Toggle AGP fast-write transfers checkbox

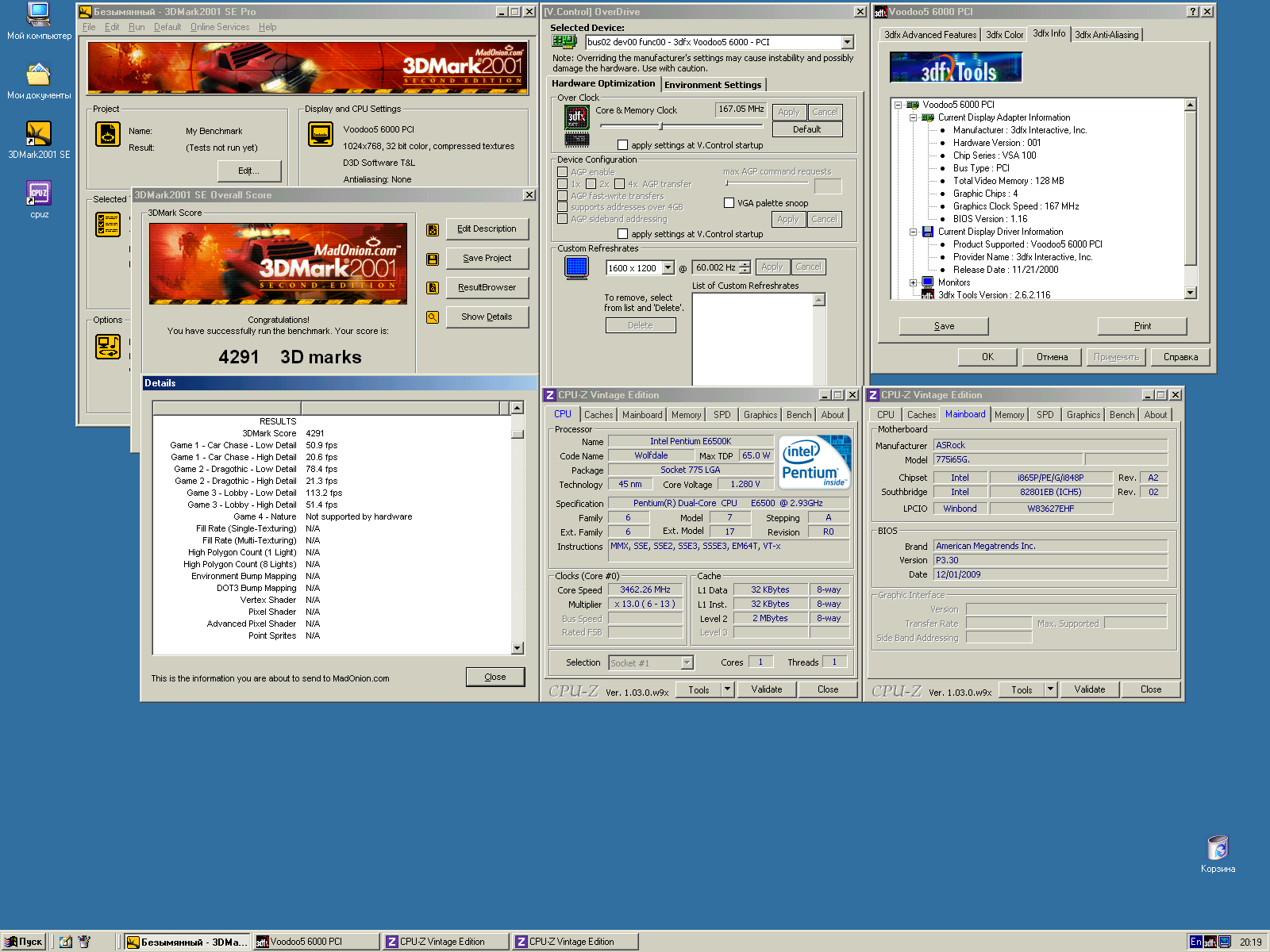tap(562, 196)
